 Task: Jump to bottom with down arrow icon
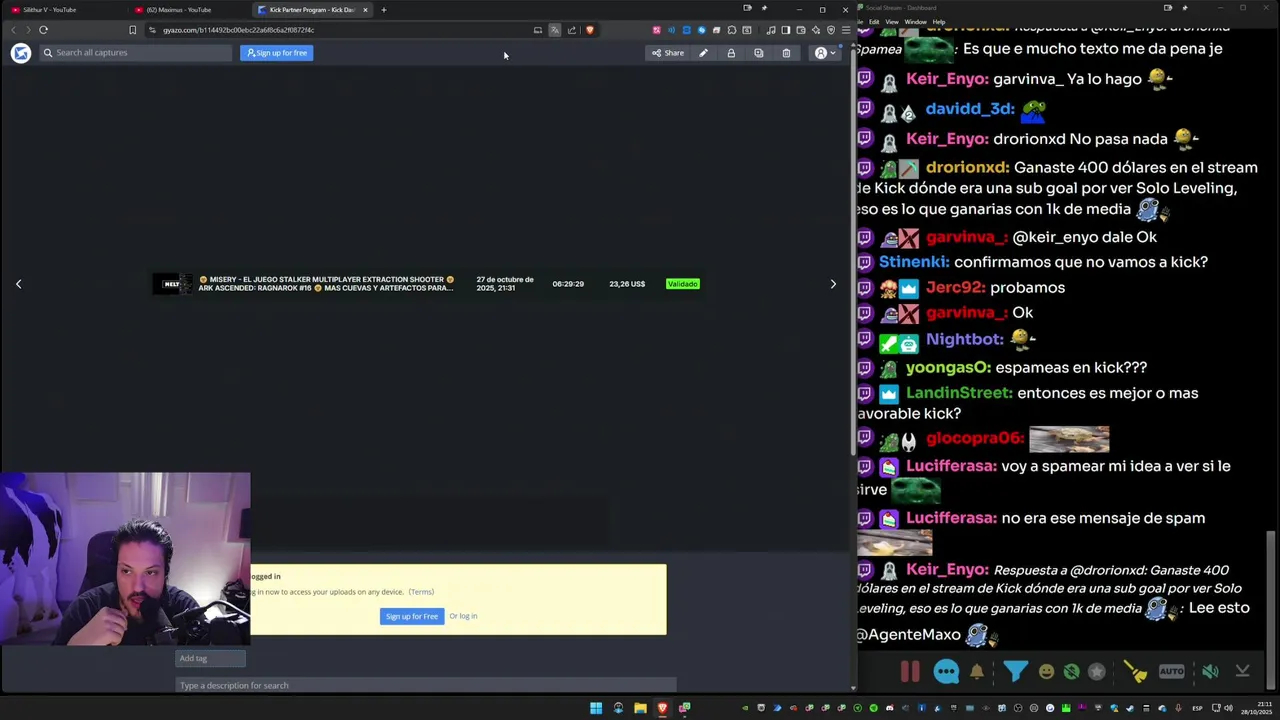[x=1243, y=672]
